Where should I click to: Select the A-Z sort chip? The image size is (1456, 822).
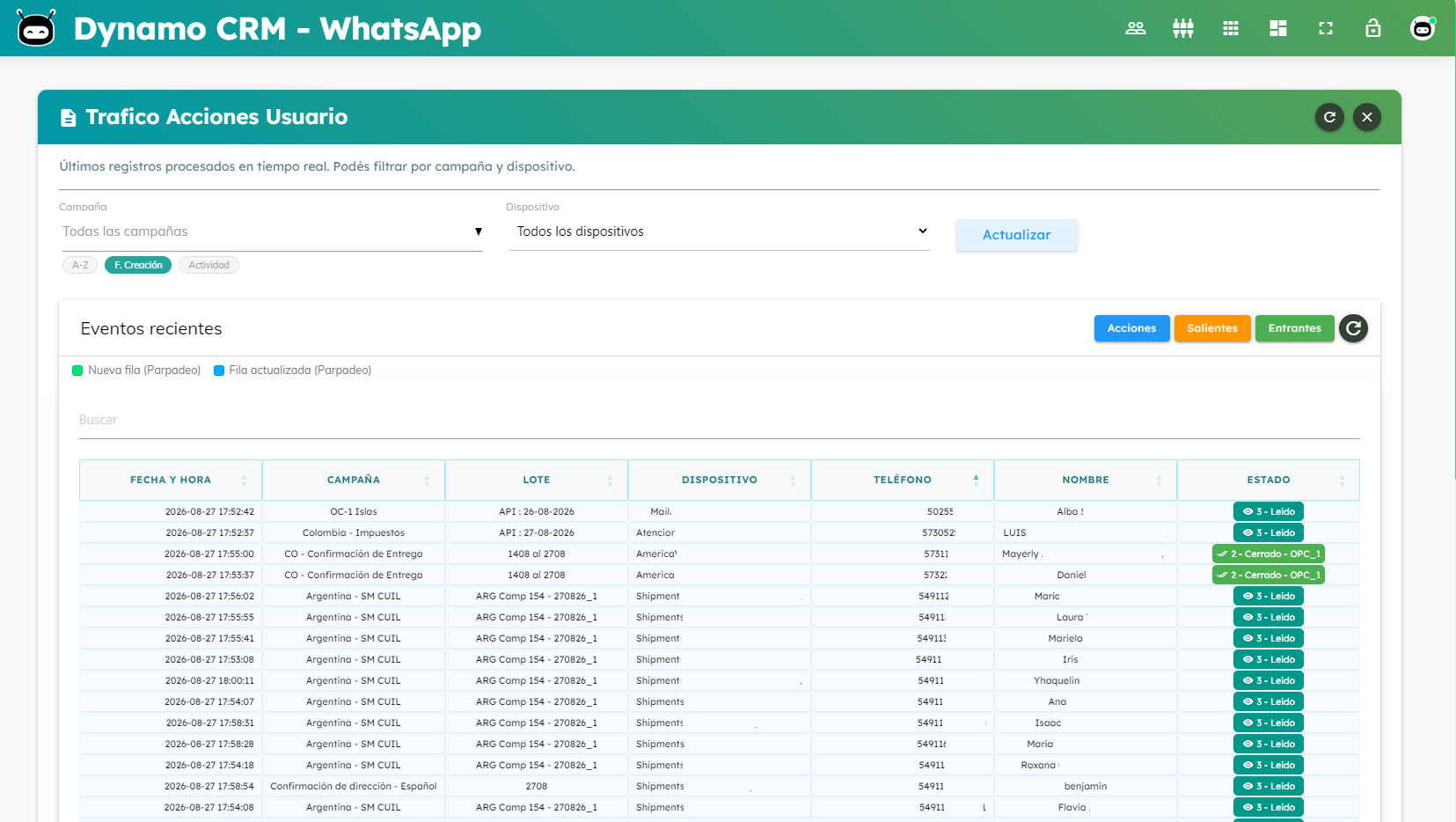click(x=80, y=265)
